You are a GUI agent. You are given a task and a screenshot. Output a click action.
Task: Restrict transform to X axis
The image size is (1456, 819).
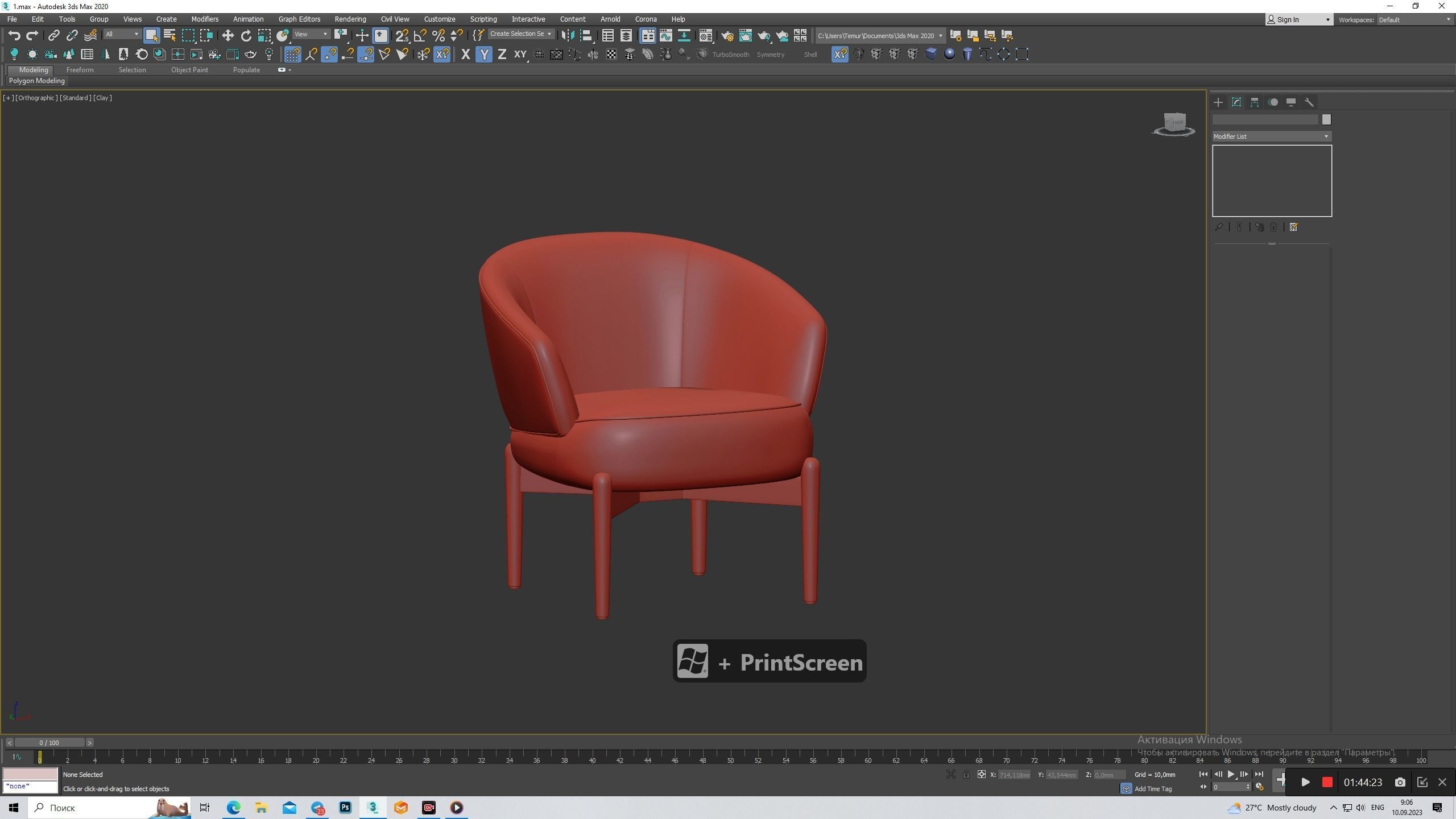pyautogui.click(x=465, y=54)
